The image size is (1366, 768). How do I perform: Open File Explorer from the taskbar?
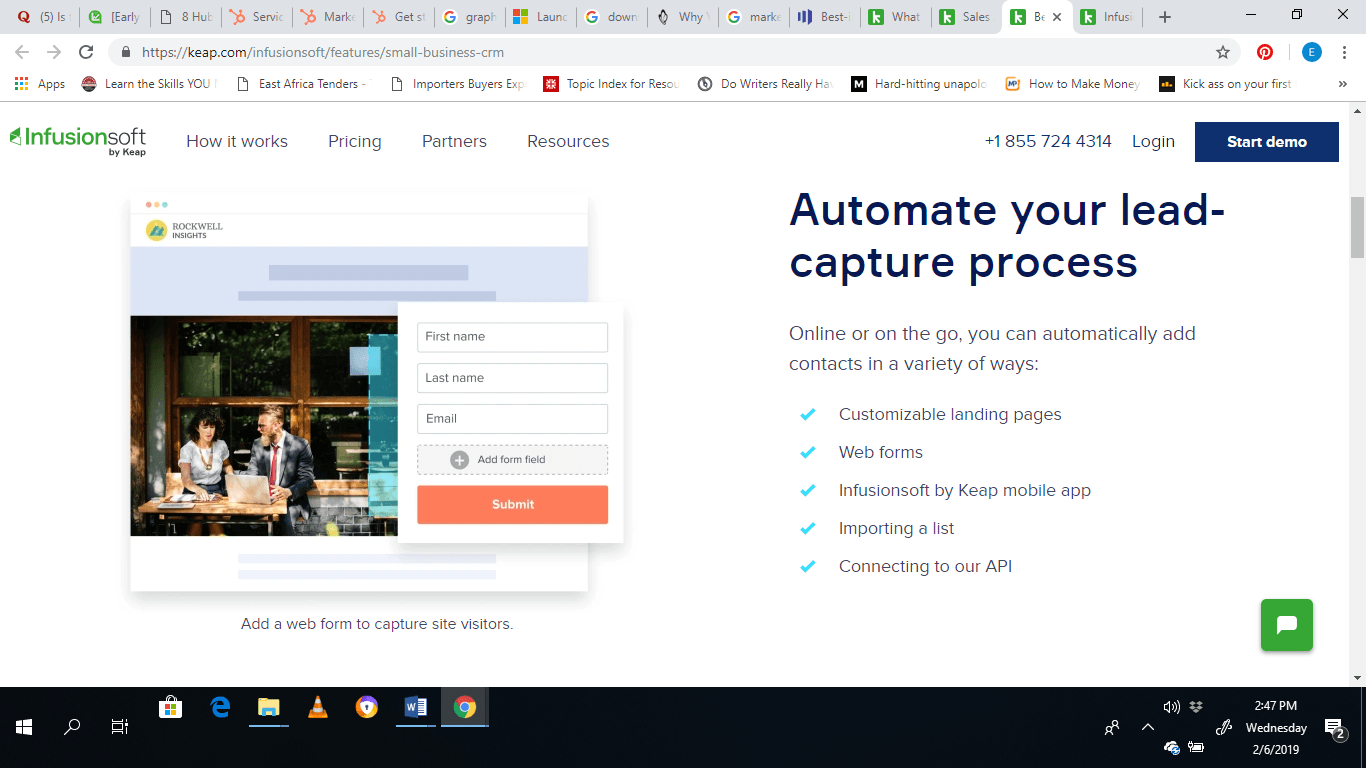coord(269,707)
